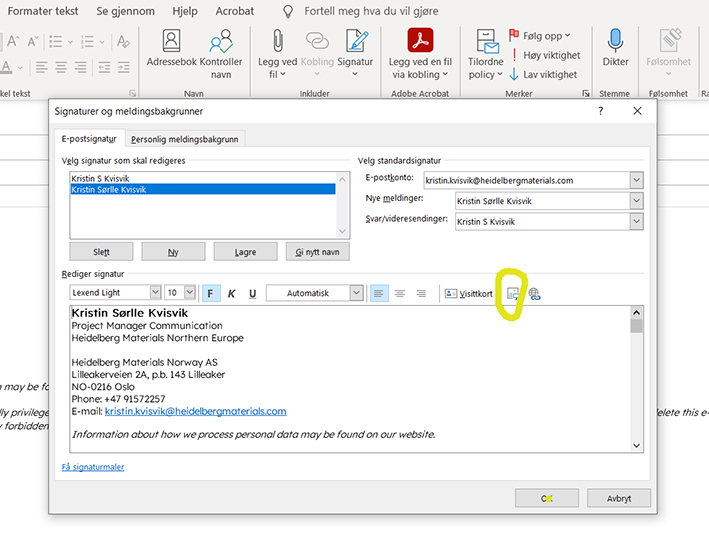Open the Se gjennom ribbon tab

point(123,10)
